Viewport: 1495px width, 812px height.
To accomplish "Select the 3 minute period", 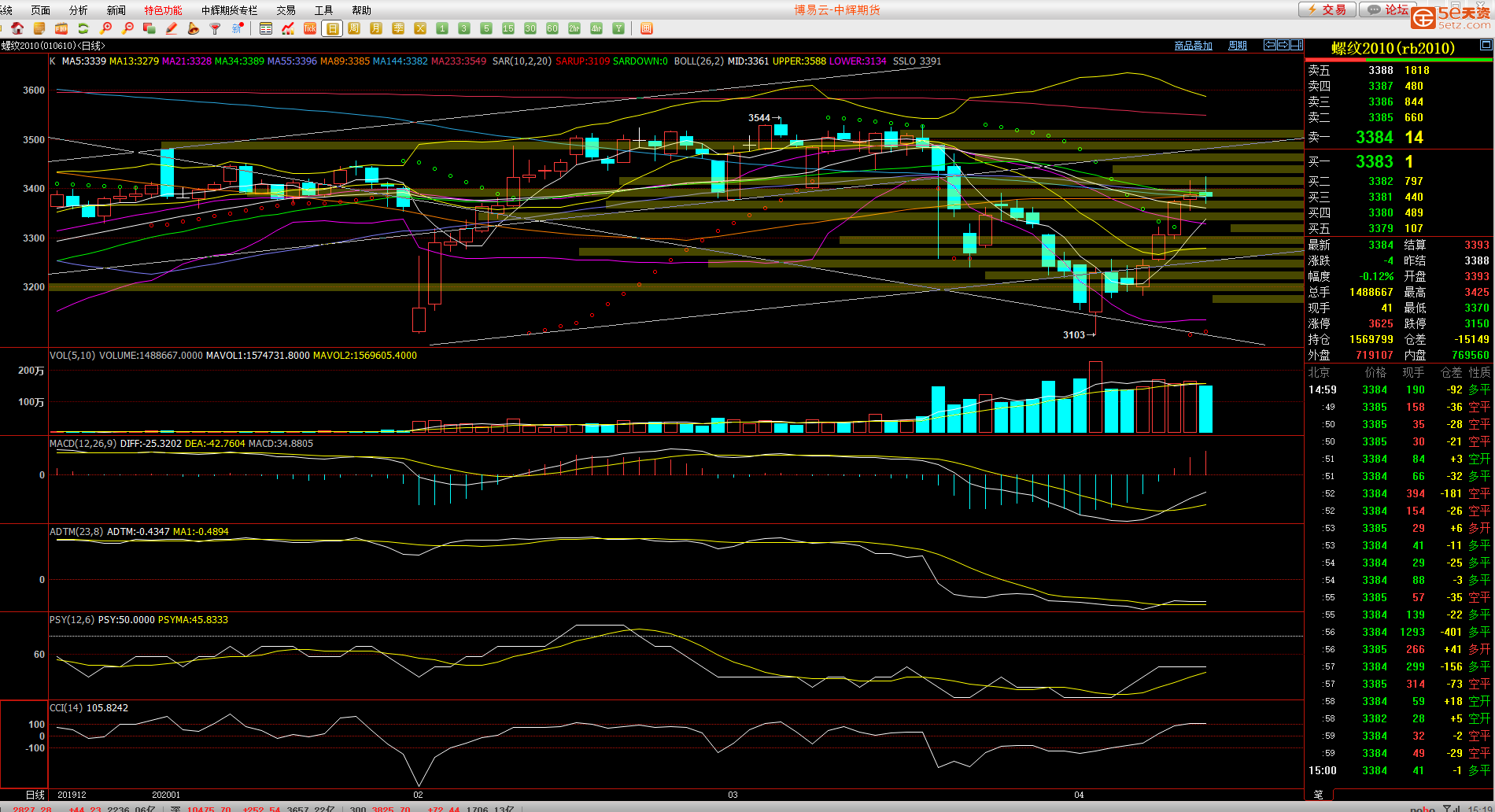I will tap(464, 28).
